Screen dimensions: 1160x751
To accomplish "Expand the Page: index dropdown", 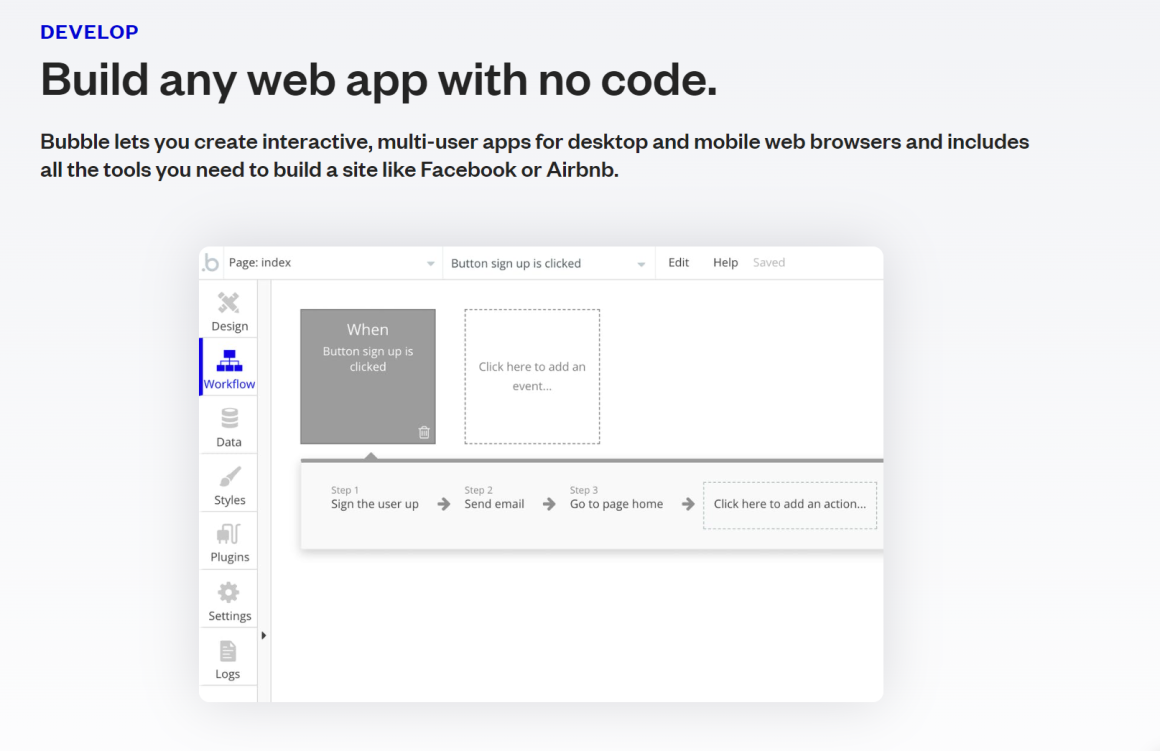I will pyautogui.click(x=332, y=263).
